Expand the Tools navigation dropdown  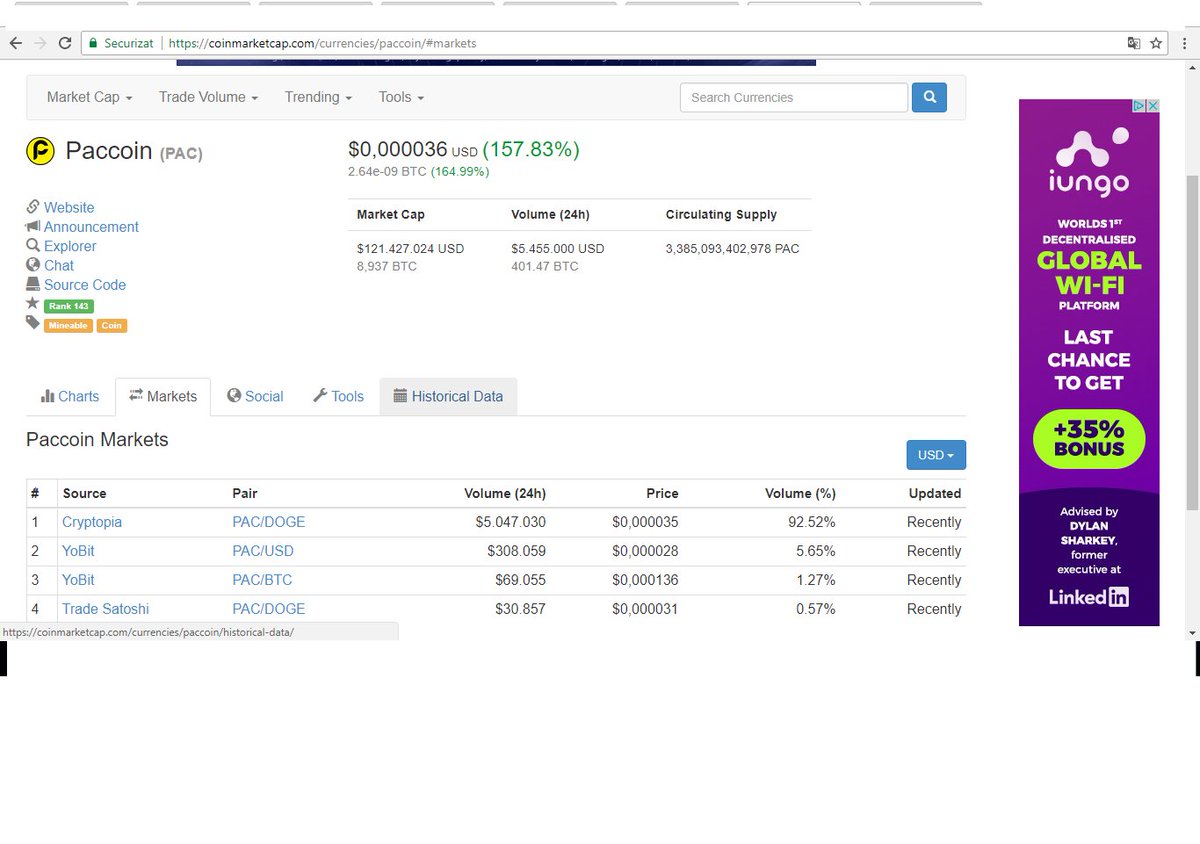pyautogui.click(x=401, y=97)
